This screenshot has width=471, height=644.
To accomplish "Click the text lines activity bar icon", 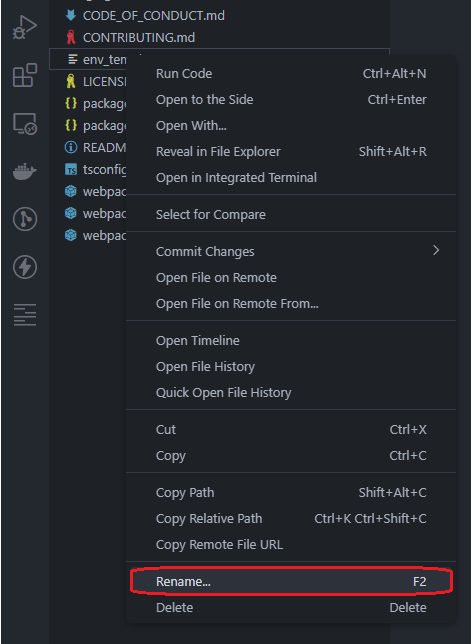I will coord(25,315).
